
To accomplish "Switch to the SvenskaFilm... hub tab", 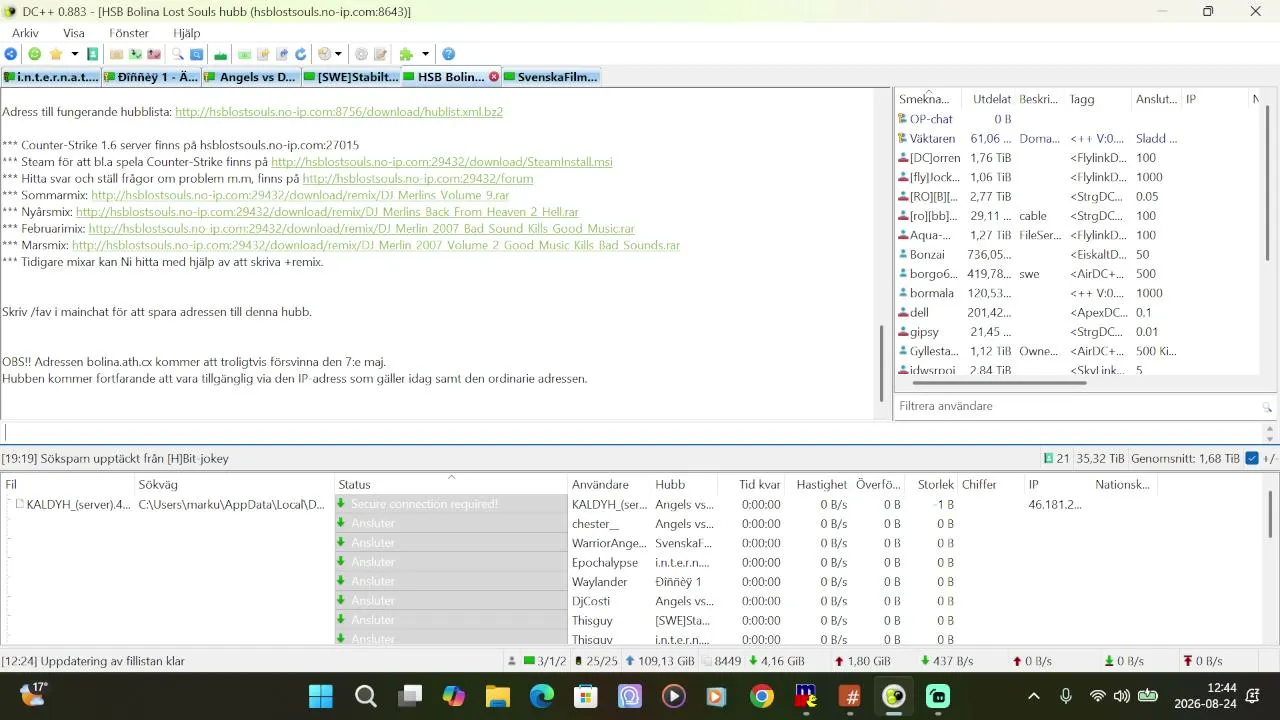I will coord(551,77).
